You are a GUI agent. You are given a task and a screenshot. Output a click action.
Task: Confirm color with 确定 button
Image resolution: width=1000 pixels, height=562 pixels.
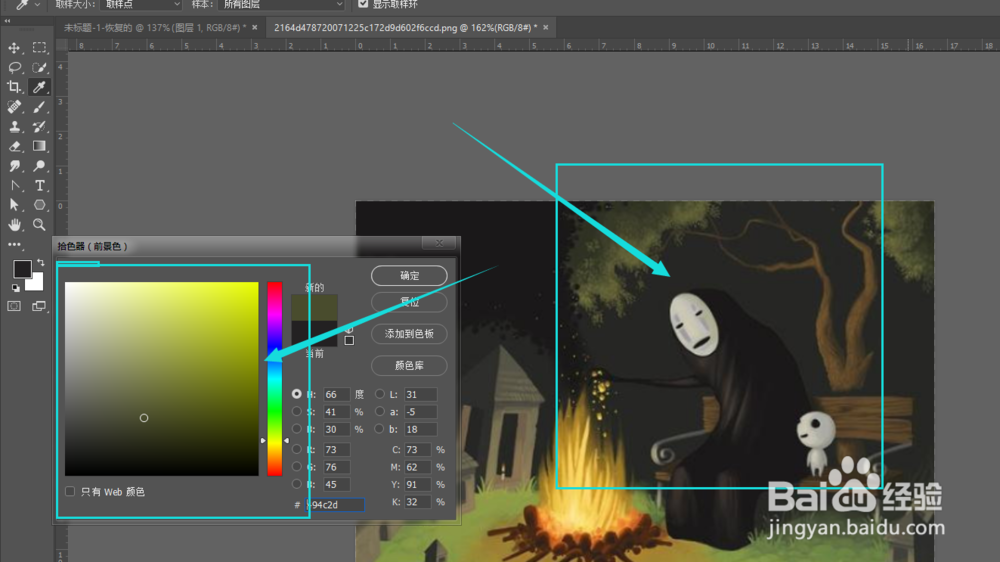[x=409, y=276]
